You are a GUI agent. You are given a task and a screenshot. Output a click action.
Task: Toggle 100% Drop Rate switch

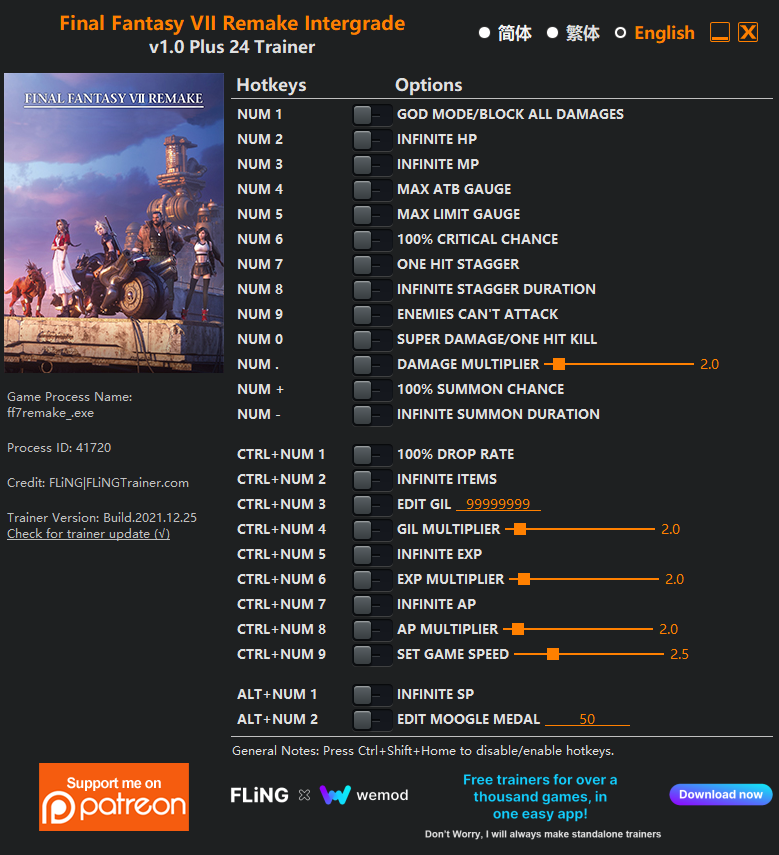pyautogui.click(x=372, y=455)
